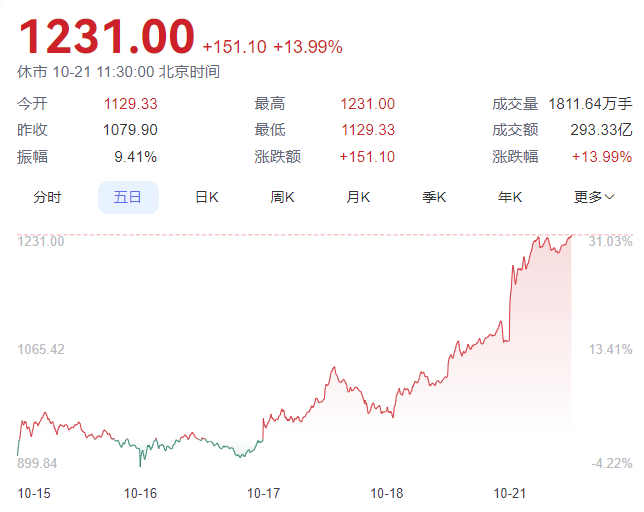The image size is (644, 512).
Task: Click the 10-15 date label on axis
Action: click(35, 493)
